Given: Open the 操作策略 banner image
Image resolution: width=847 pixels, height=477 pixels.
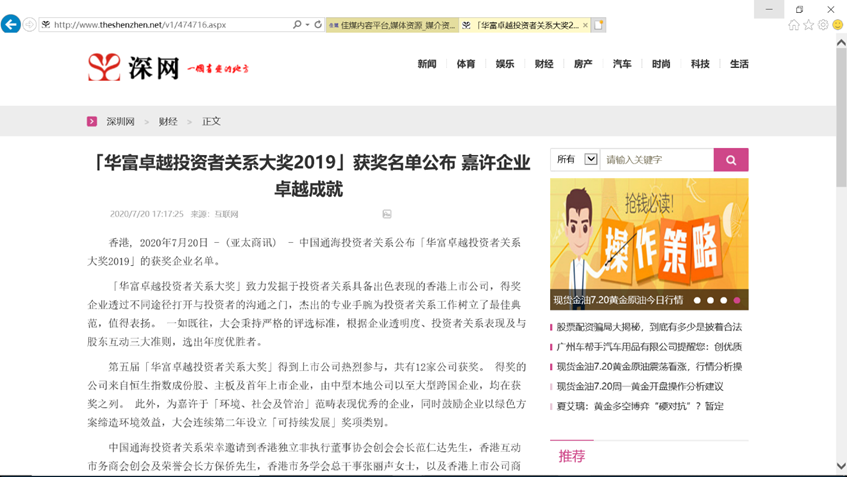Looking at the screenshot, I should tap(649, 244).
